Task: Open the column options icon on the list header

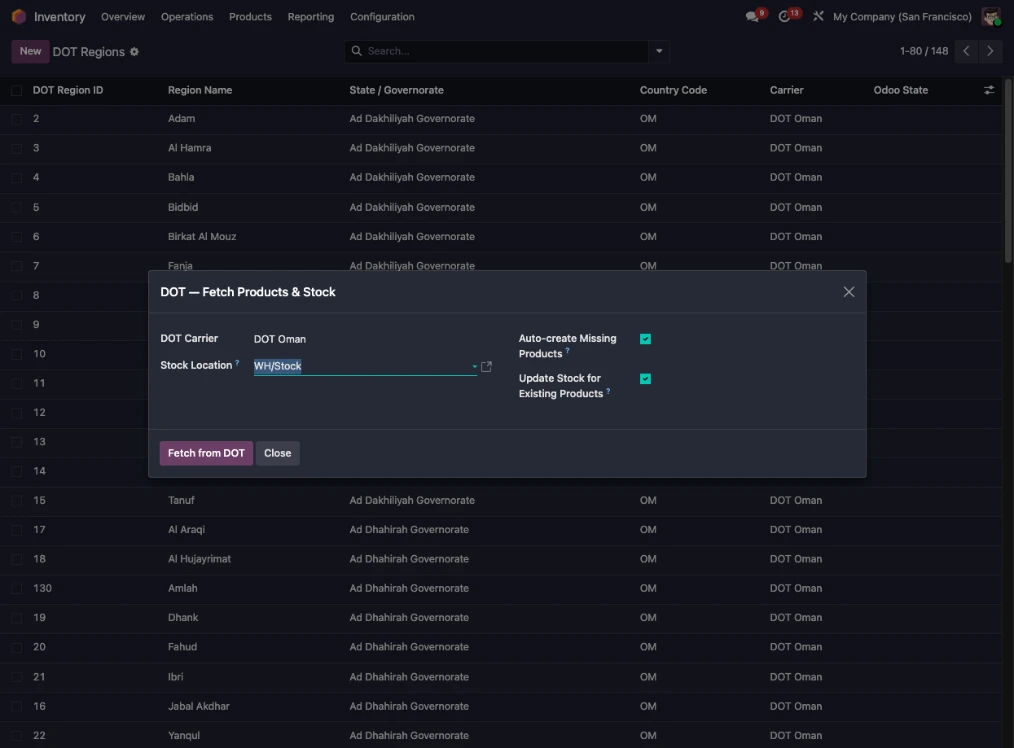Action: click(x=988, y=89)
